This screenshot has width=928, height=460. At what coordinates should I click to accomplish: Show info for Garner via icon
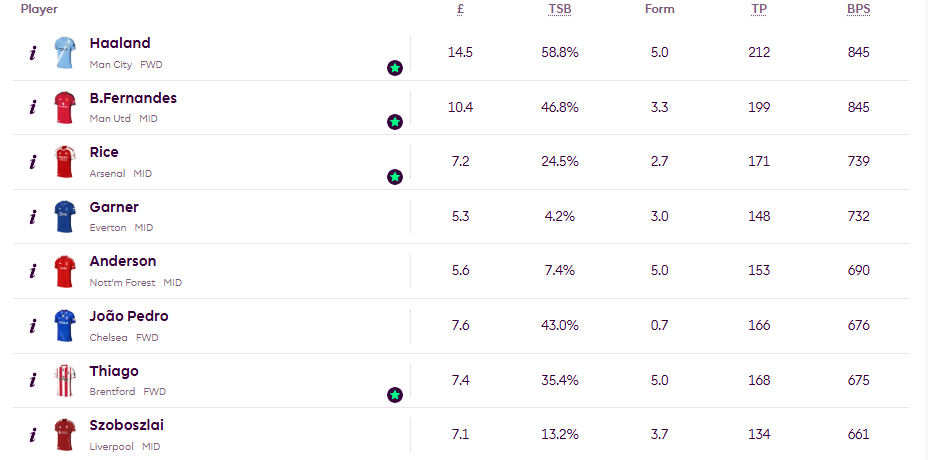point(32,216)
